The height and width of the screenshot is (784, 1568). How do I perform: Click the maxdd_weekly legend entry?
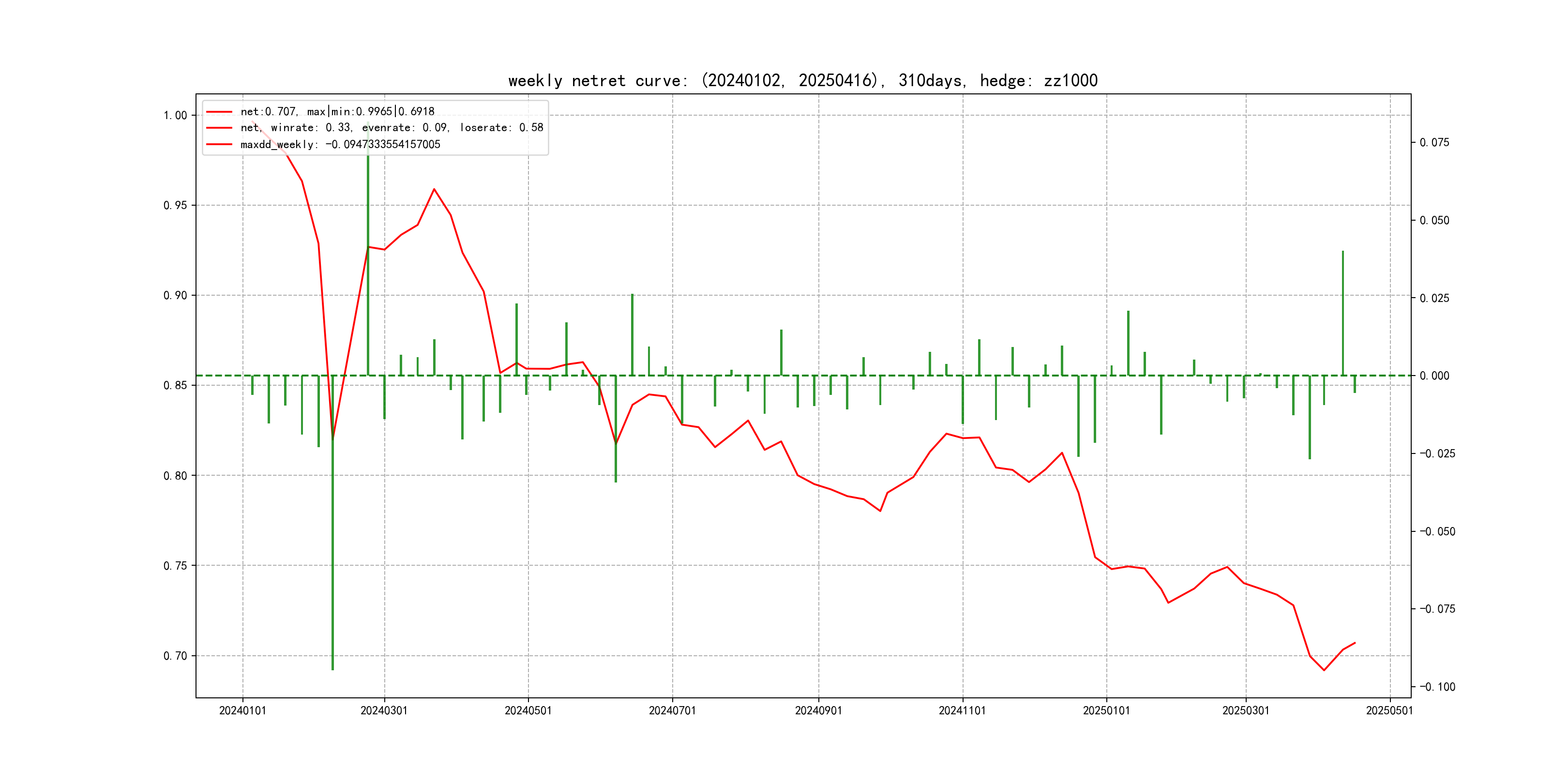click(340, 144)
